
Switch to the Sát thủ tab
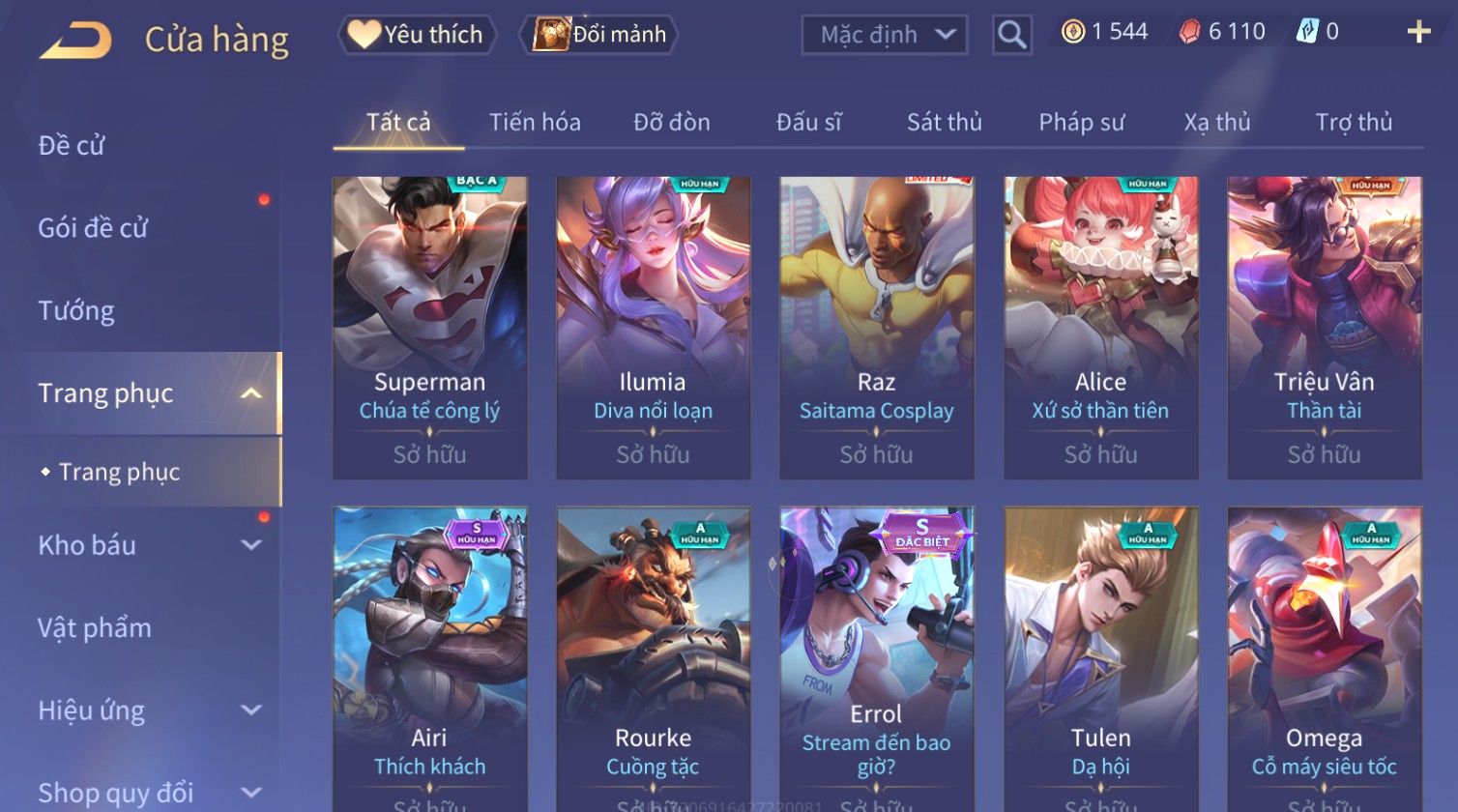click(944, 123)
